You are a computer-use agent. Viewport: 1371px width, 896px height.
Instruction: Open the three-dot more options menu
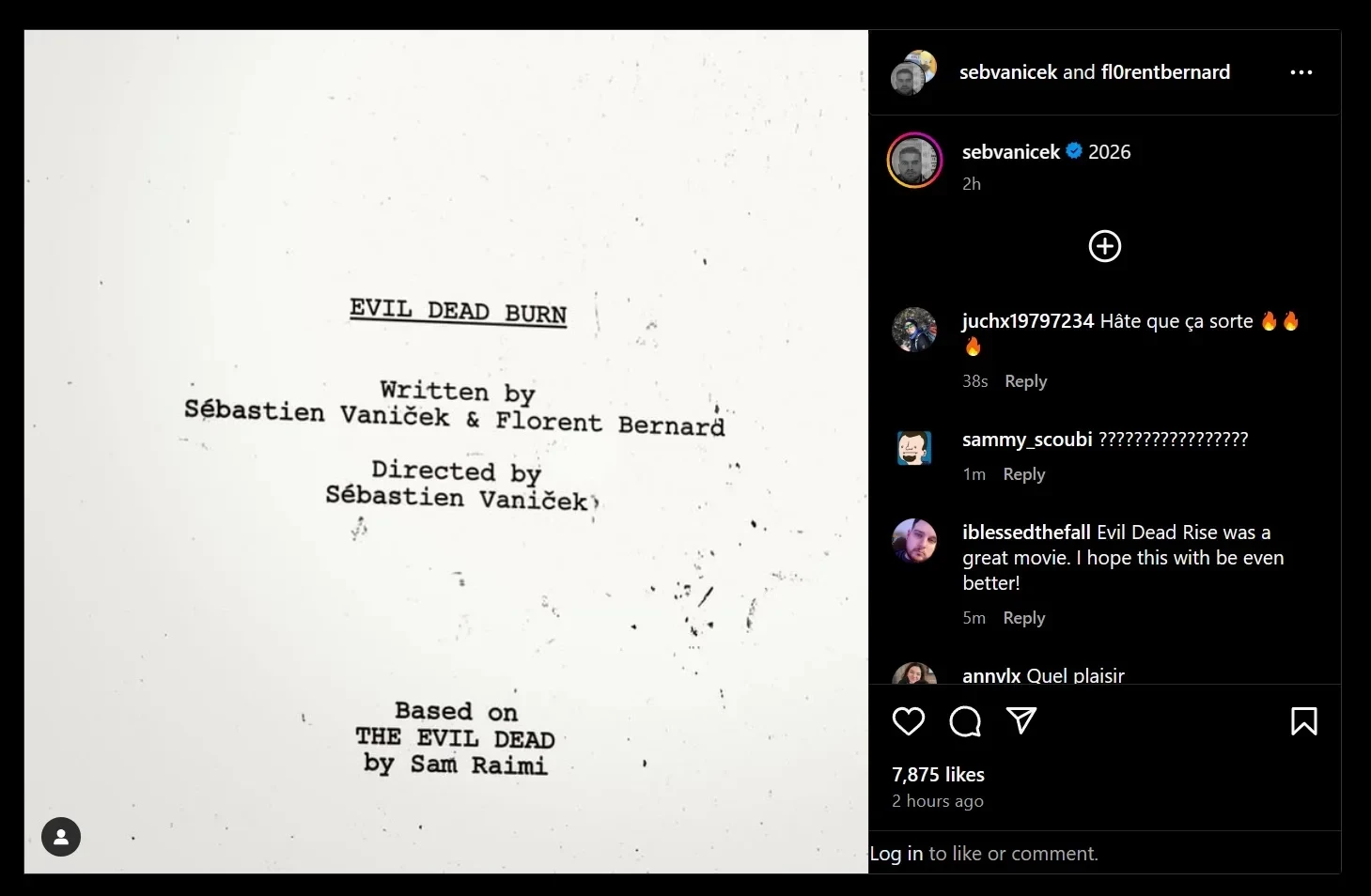click(1301, 72)
